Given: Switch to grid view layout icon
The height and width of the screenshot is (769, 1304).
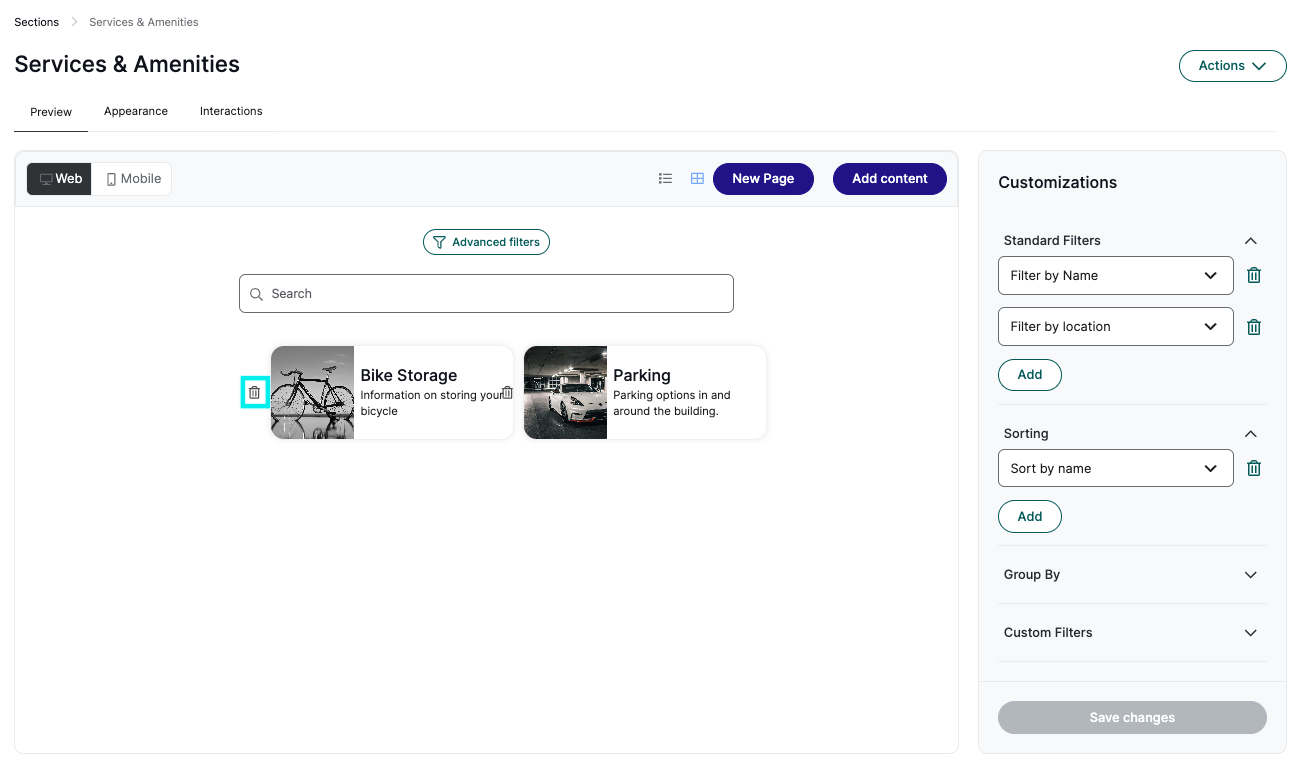Looking at the screenshot, I should click(697, 179).
